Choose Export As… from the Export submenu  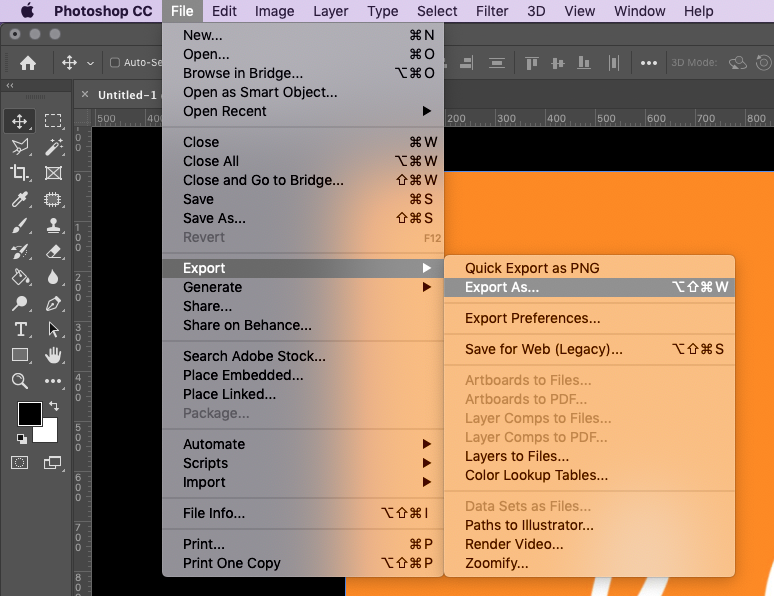point(502,287)
